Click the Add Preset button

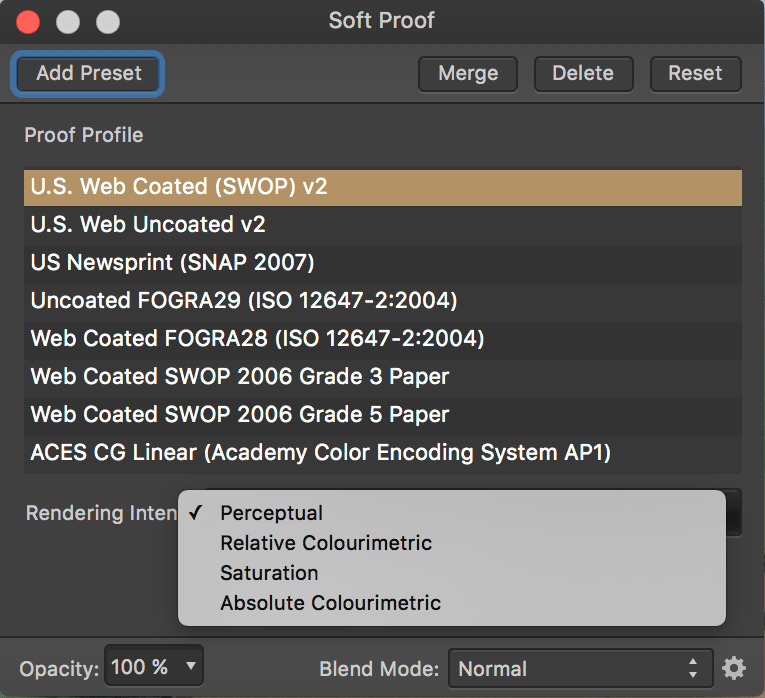coord(89,73)
